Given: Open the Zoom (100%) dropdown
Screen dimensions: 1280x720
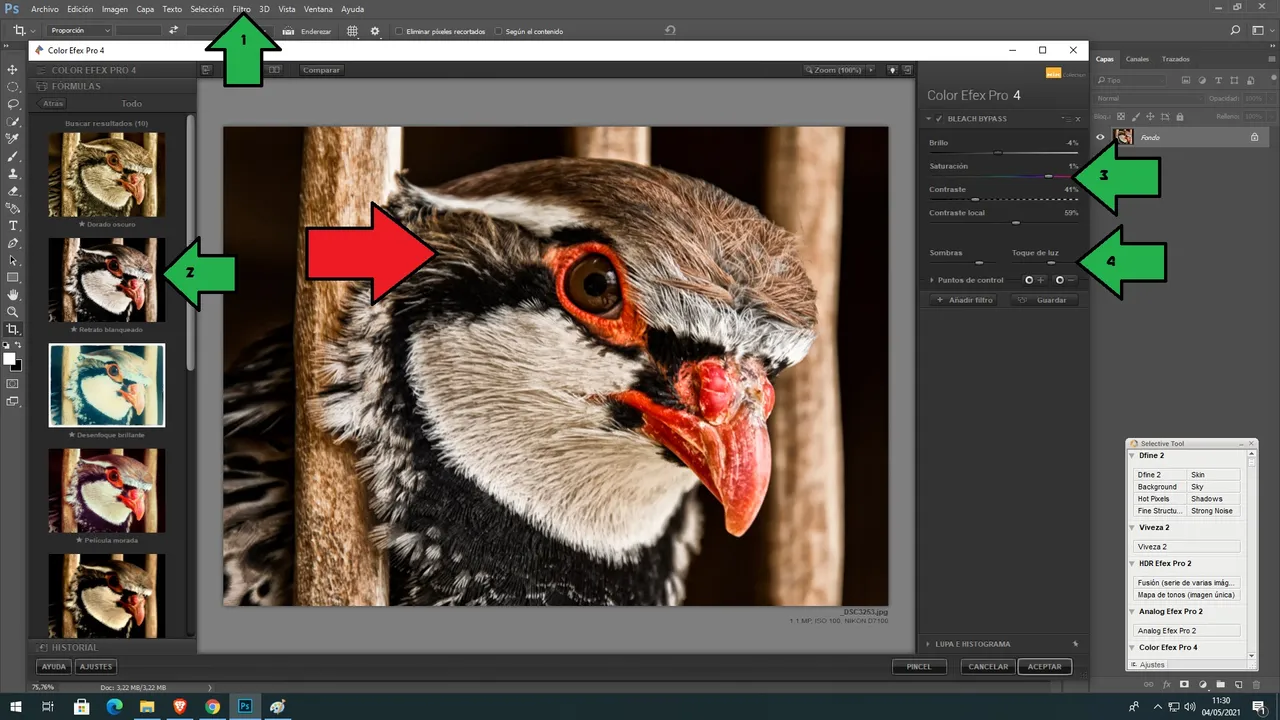Looking at the screenshot, I should tap(837, 70).
